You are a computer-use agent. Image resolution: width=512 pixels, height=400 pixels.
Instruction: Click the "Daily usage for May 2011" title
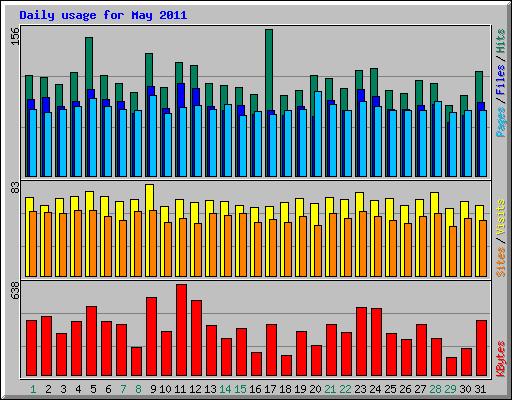click(103, 15)
